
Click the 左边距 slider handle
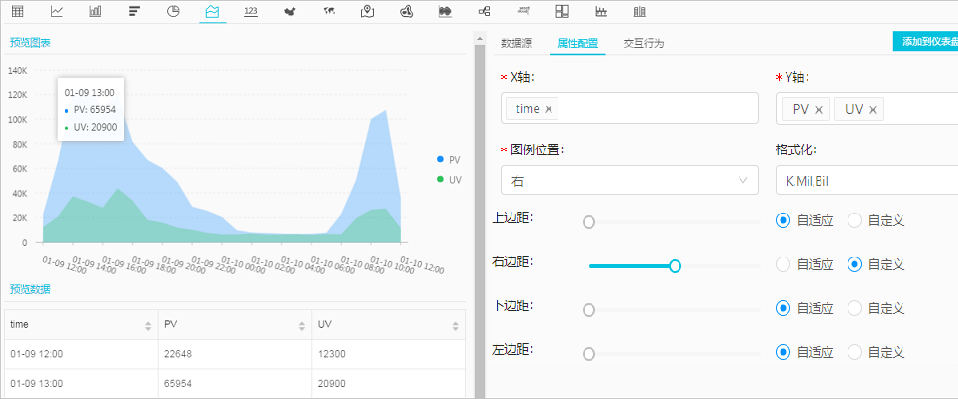coord(588,354)
